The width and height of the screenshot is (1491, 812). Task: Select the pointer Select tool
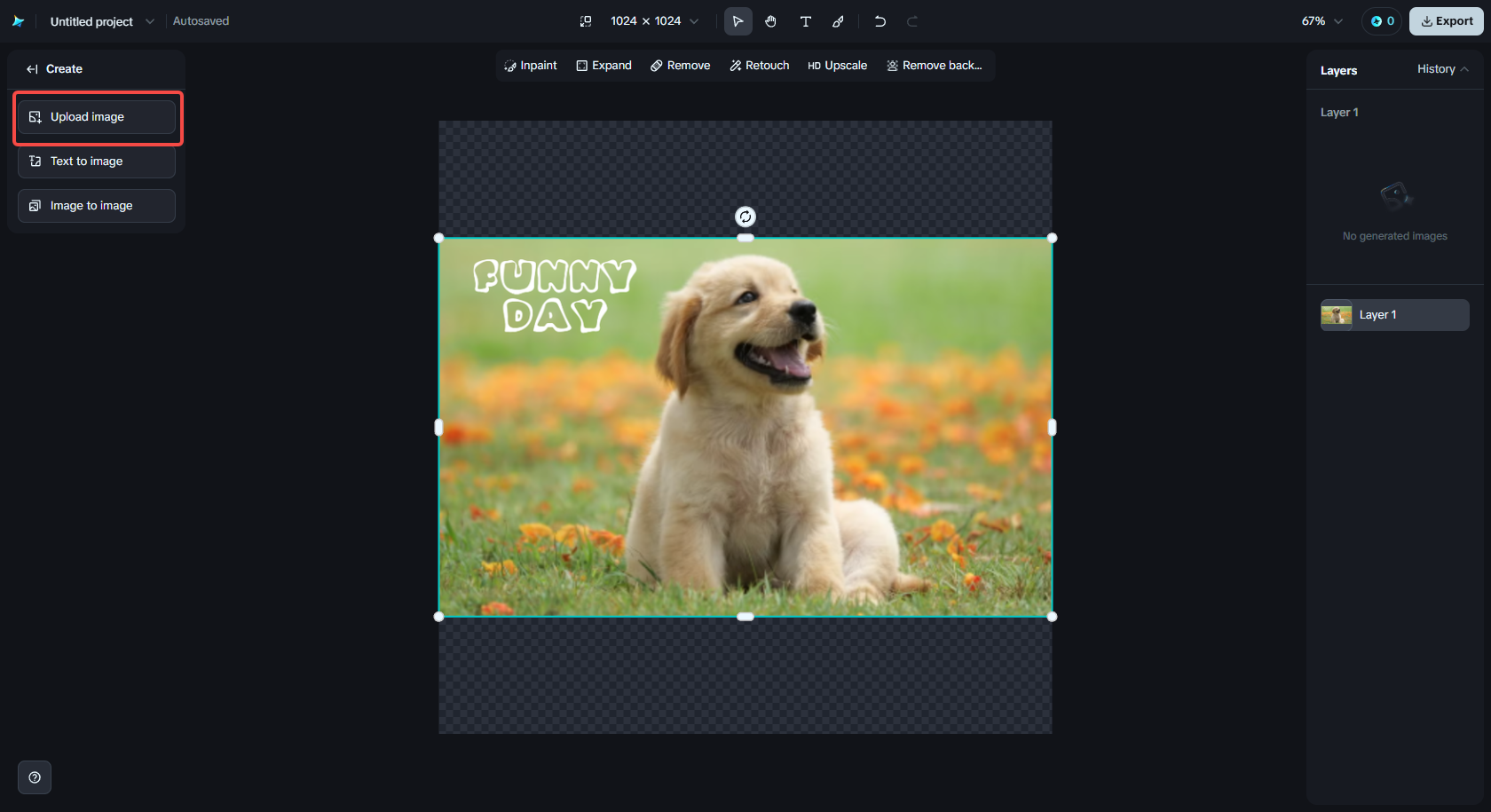pos(738,21)
